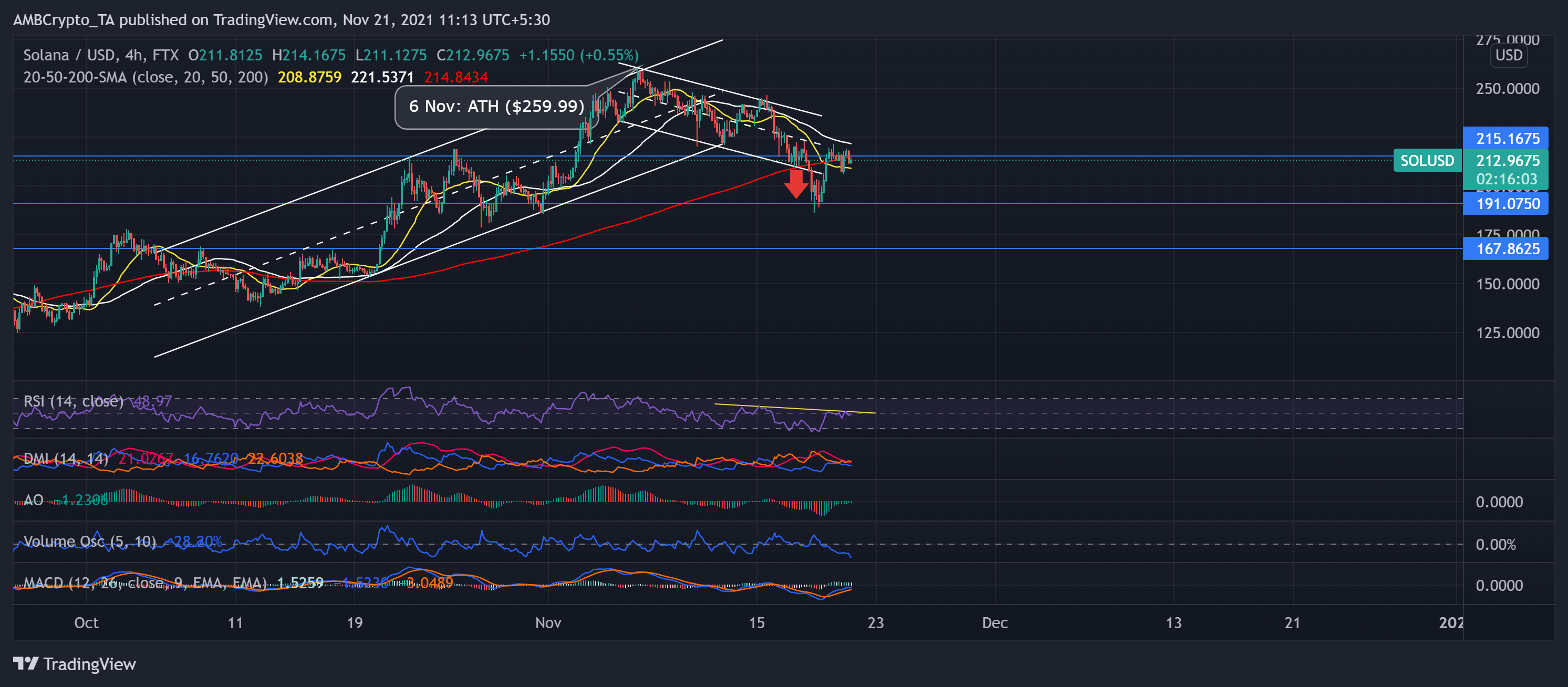
Task: Click the open value O211.8125
Action: (225, 55)
